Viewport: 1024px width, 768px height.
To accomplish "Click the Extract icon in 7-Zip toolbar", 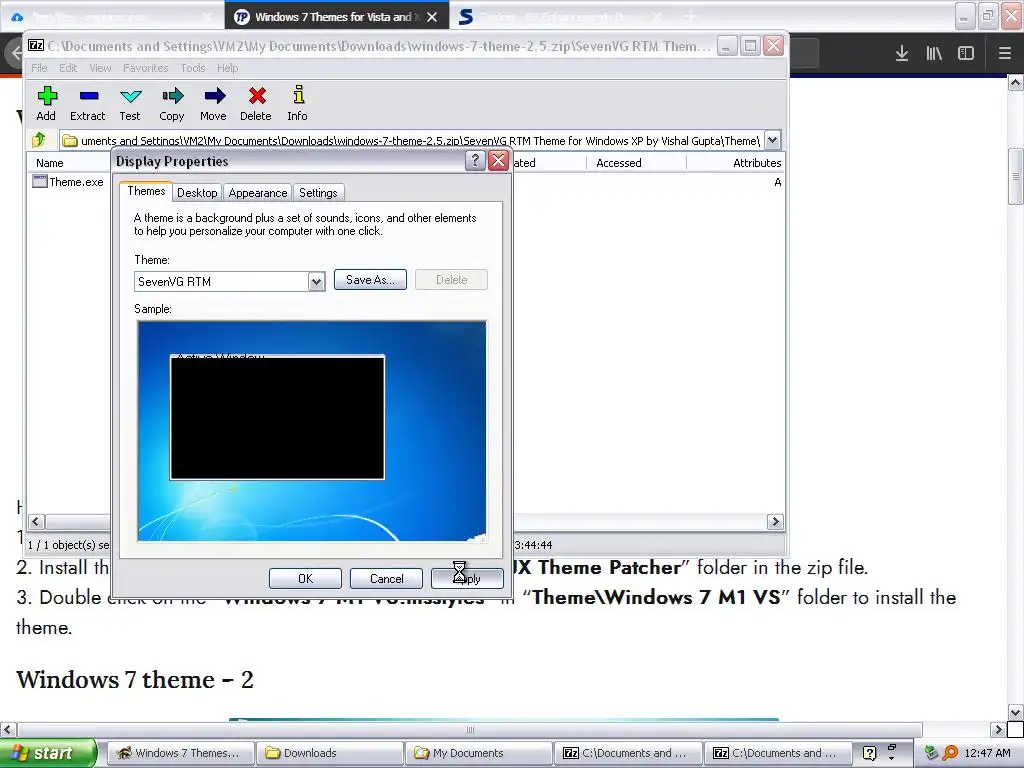I will [x=88, y=97].
